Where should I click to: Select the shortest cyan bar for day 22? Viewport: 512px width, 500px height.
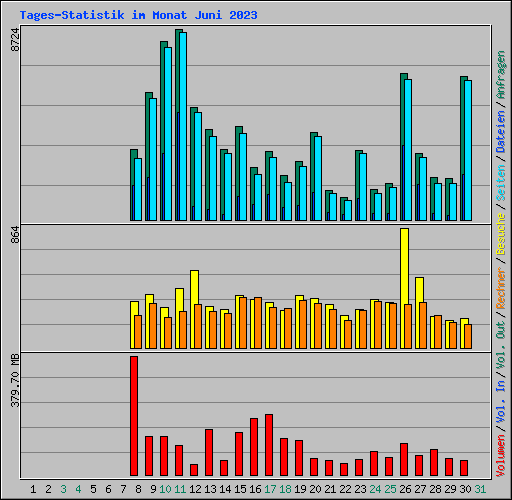(348, 210)
